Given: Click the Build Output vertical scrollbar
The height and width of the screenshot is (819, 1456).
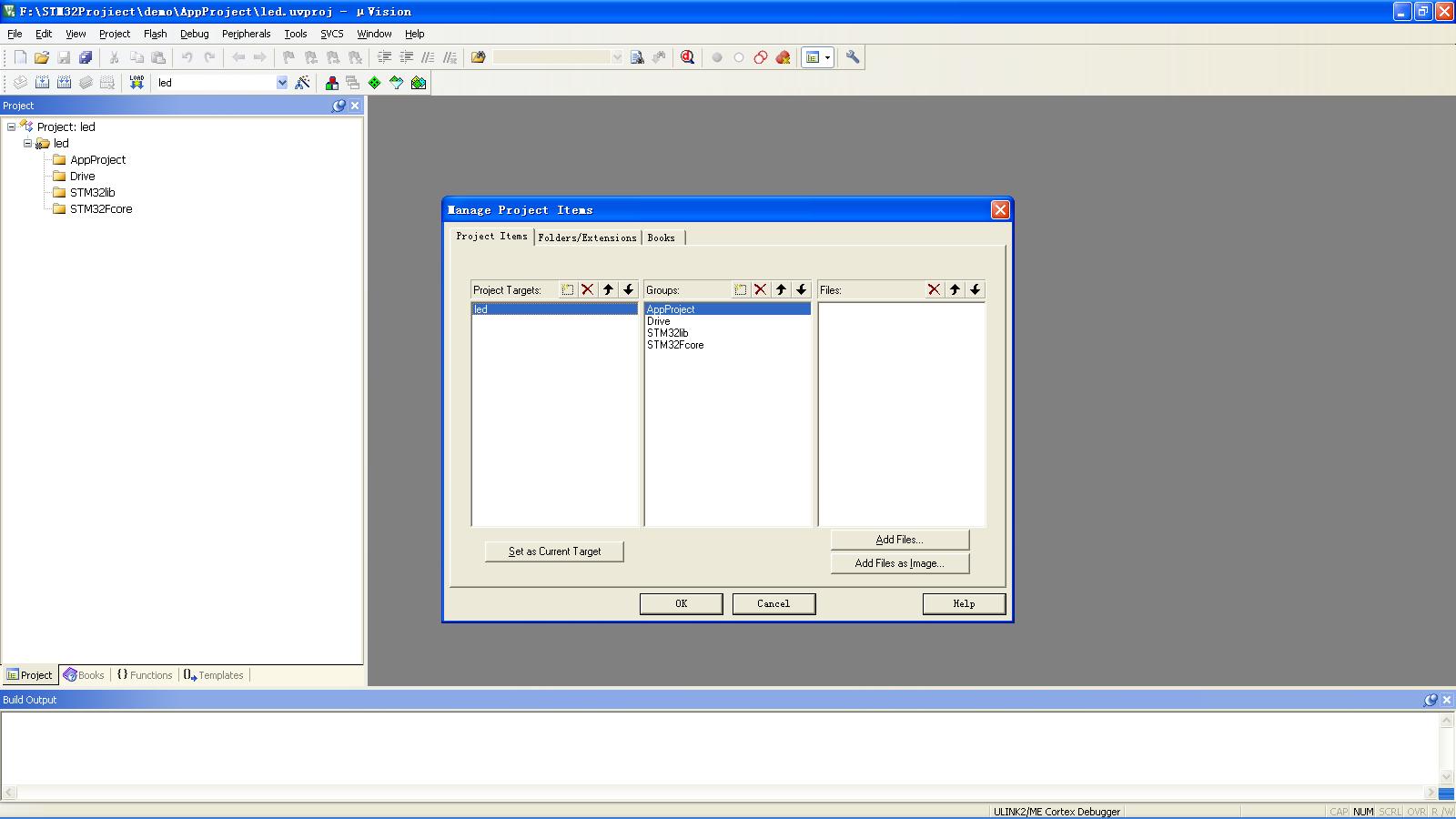Looking at the screenshot, I should (1447, 748).
